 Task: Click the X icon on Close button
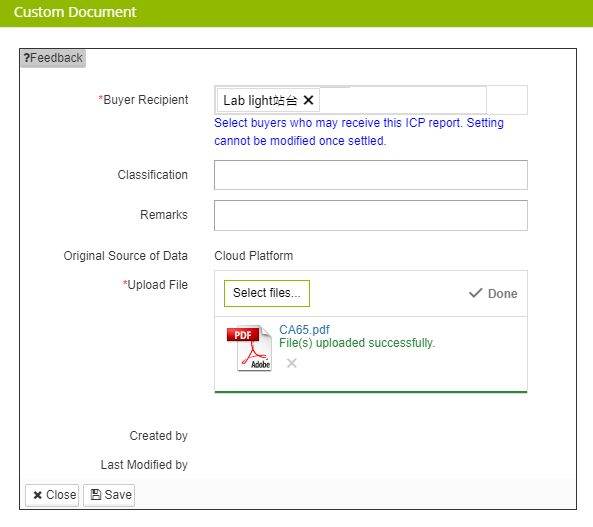(37, 495)
